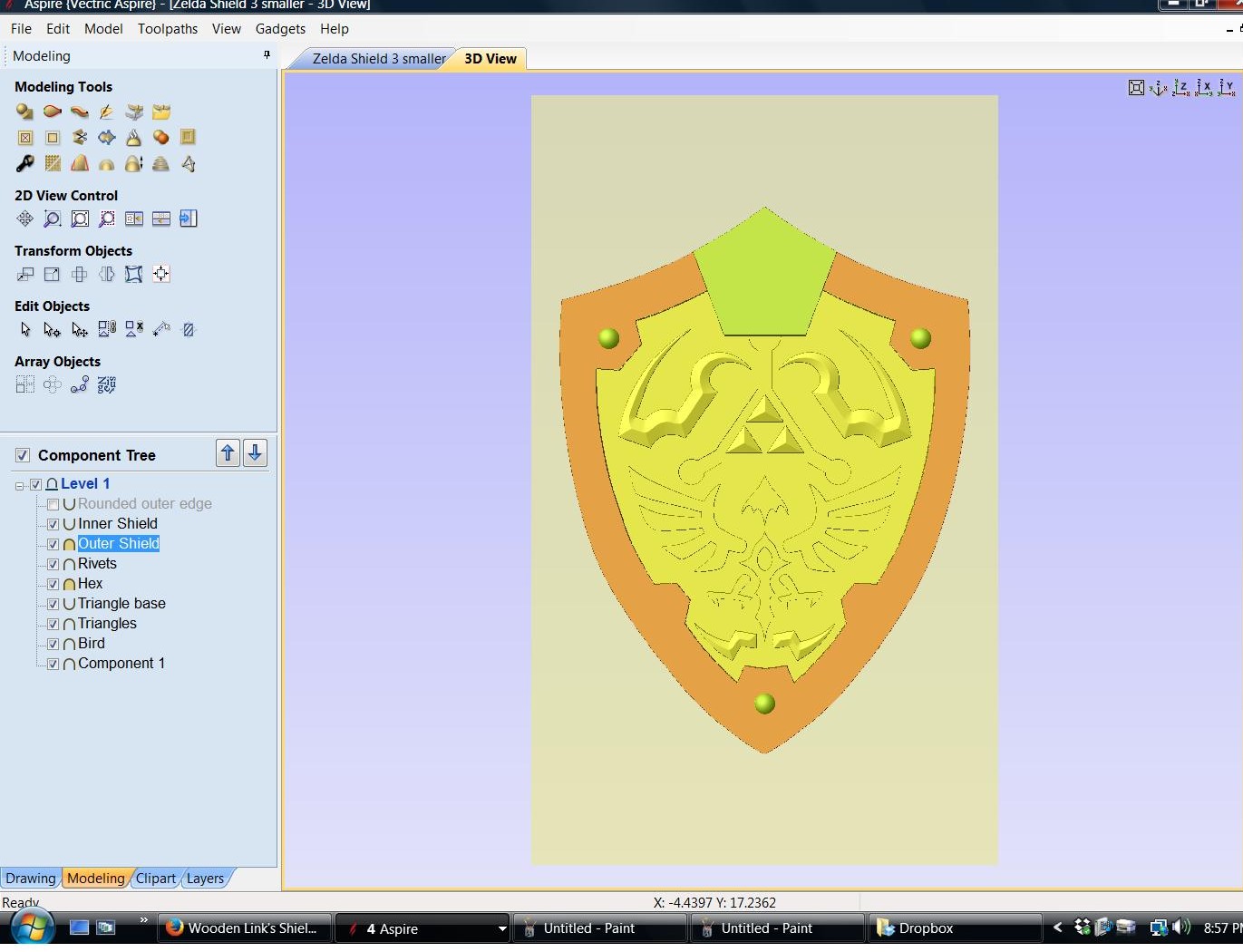View model along the X axis

[1203, 87]
